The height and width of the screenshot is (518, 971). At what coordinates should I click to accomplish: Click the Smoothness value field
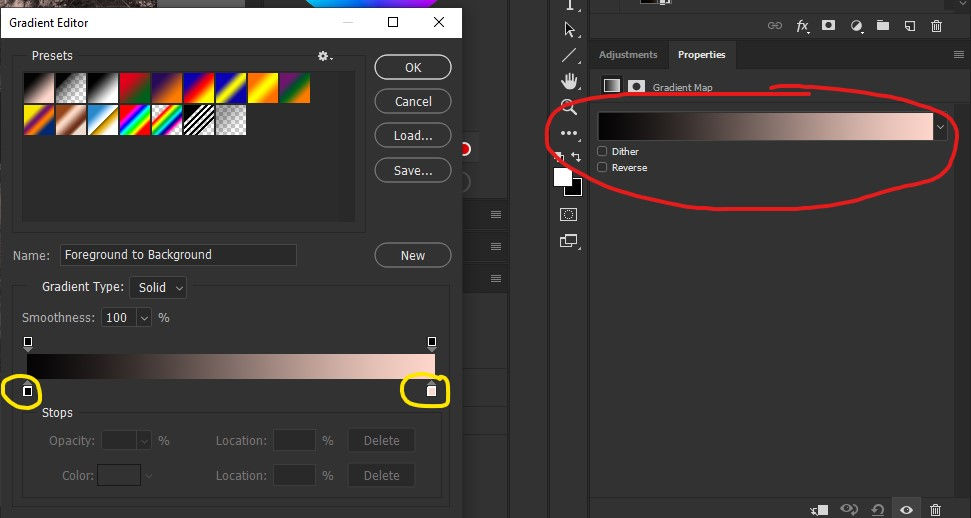(119, 318)
